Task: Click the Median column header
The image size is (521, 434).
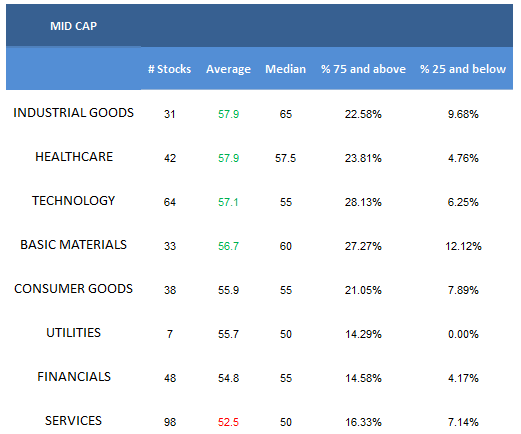Action: pos(285,69)
